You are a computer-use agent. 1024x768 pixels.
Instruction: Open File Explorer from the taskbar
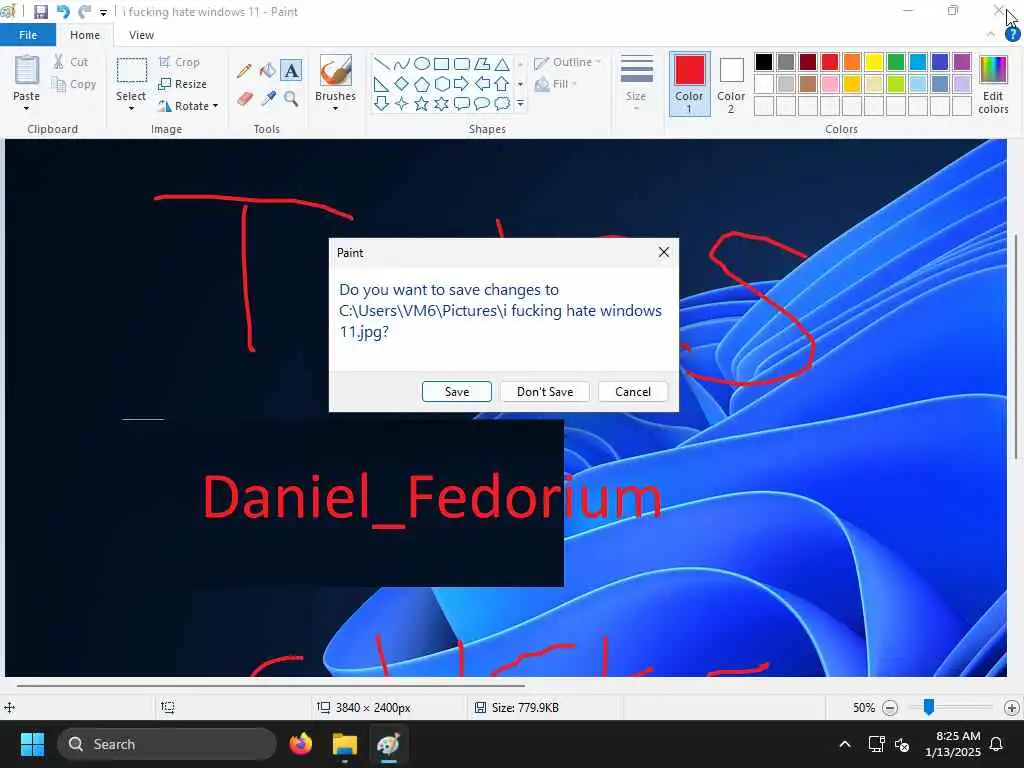345,744
